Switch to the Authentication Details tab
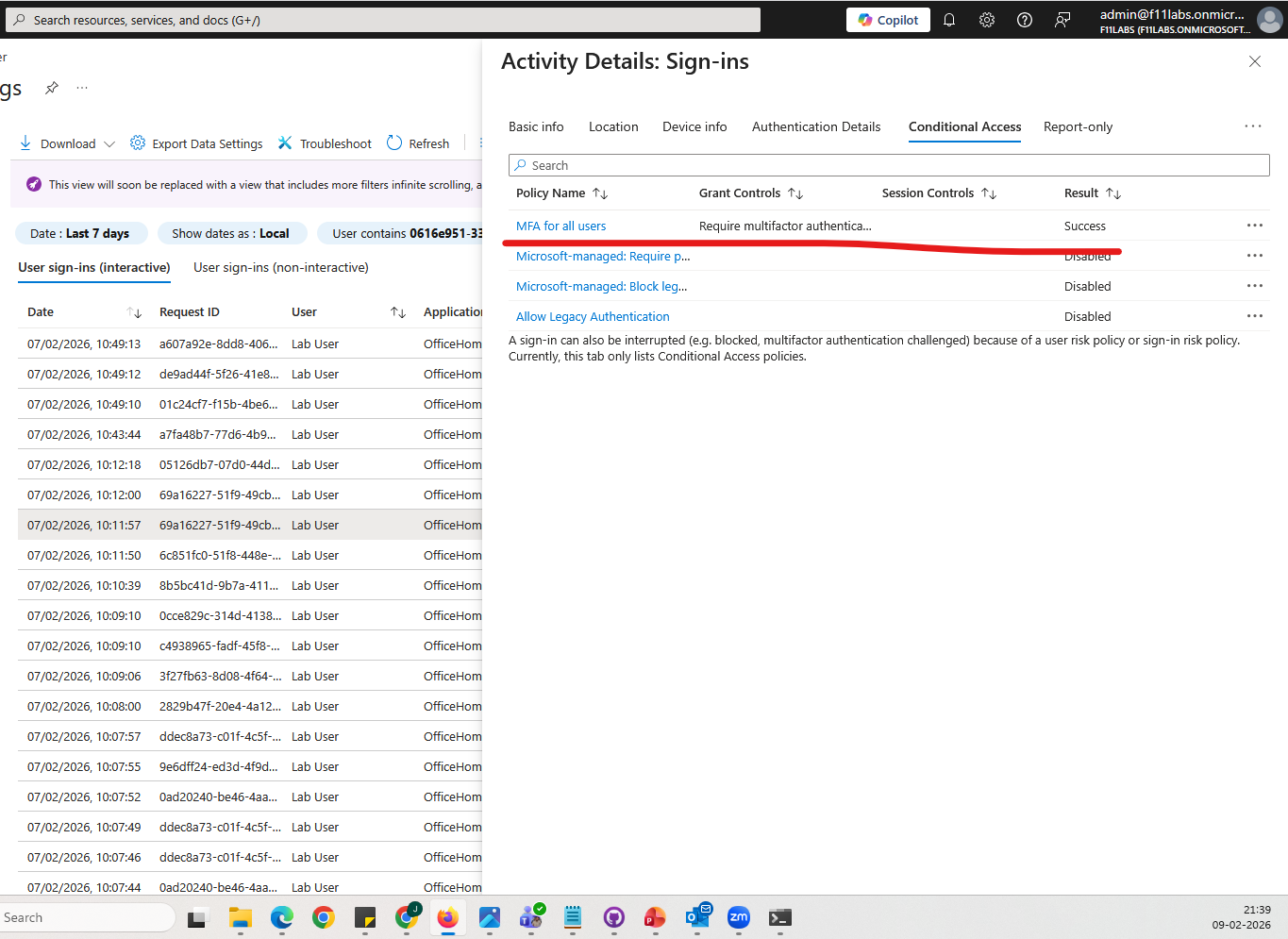The height and width of the screenshot is (939, 1288). pos(815,126)
